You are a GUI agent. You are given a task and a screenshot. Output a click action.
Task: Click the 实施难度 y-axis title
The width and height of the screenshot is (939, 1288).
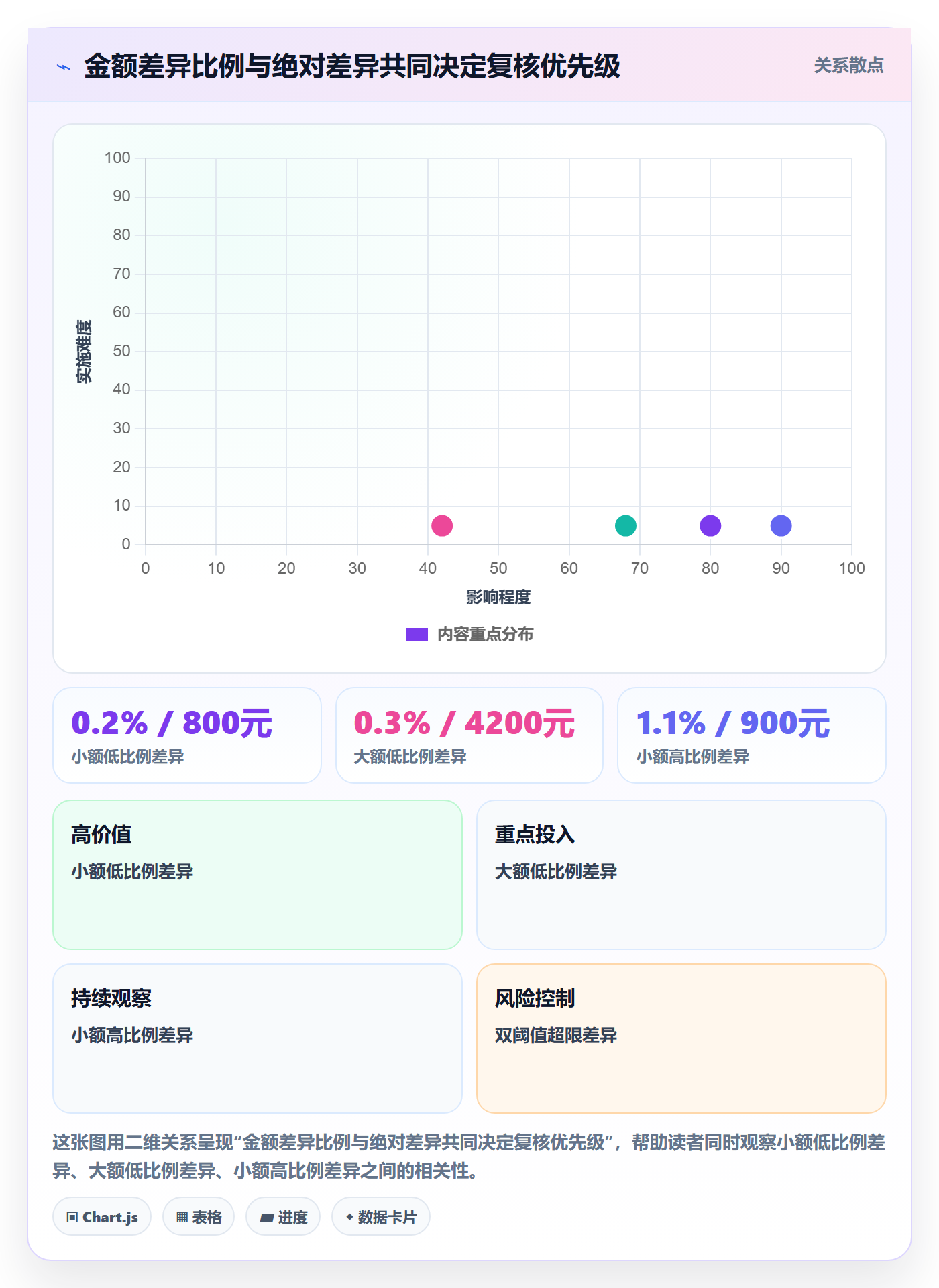coord(84,352)
